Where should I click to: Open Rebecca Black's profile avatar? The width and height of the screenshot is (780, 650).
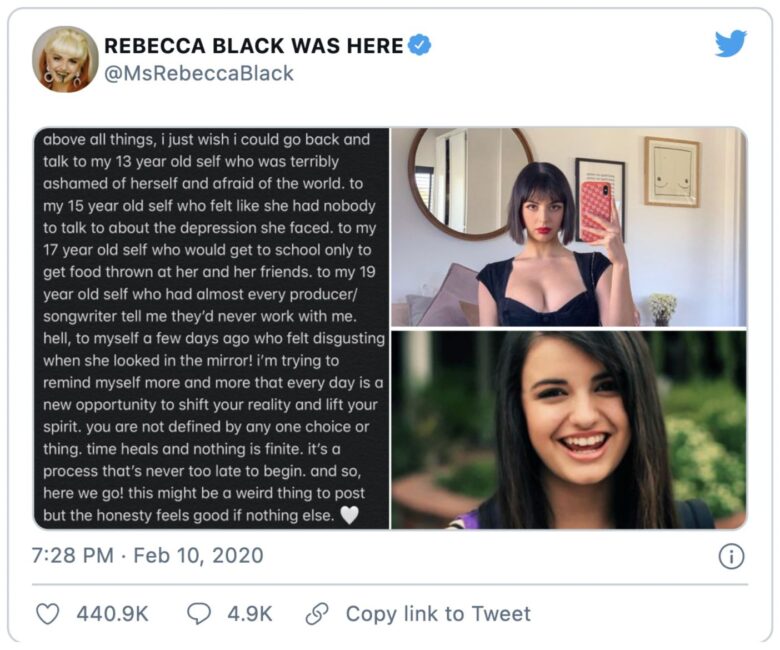[x=65, y=59]
